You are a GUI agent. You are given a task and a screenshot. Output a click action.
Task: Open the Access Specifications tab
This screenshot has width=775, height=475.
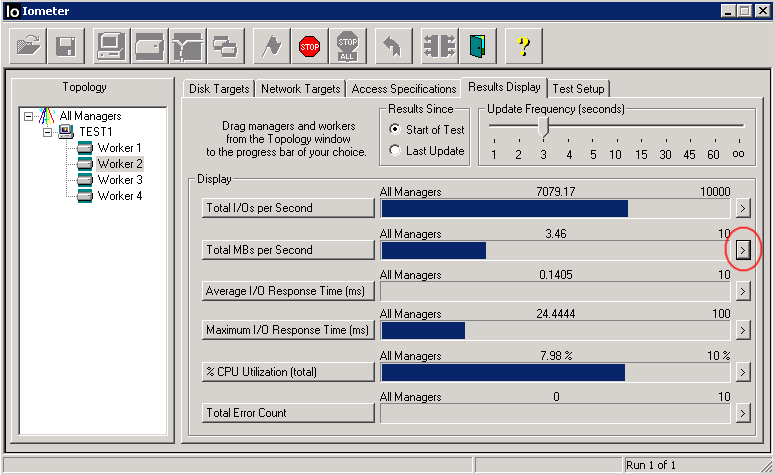coord(403,89)
